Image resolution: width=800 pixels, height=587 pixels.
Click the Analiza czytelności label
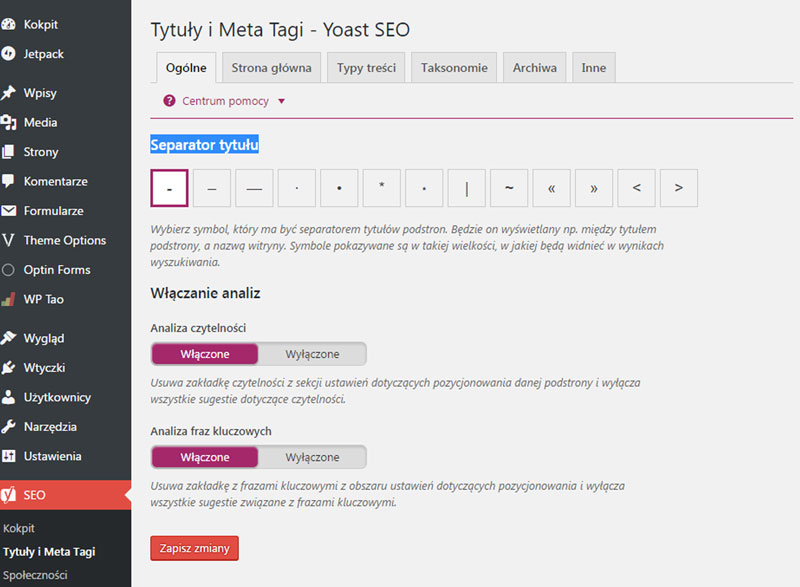click(x=198, y=328)
